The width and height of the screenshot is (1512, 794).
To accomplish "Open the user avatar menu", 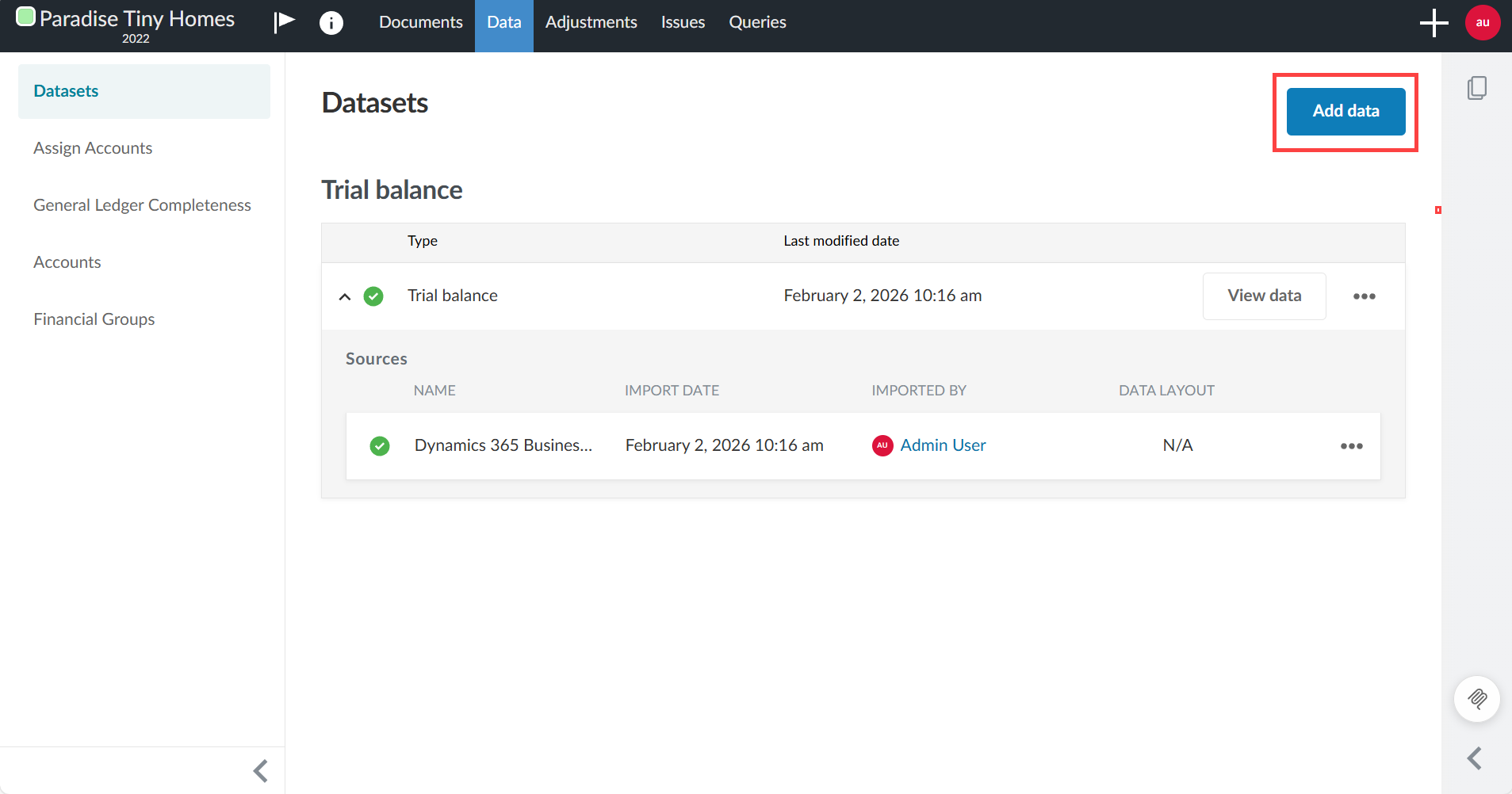I will pos(1482,23).
